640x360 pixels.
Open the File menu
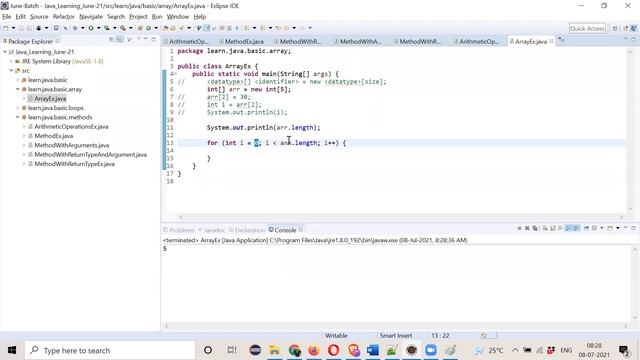[7, 17]
